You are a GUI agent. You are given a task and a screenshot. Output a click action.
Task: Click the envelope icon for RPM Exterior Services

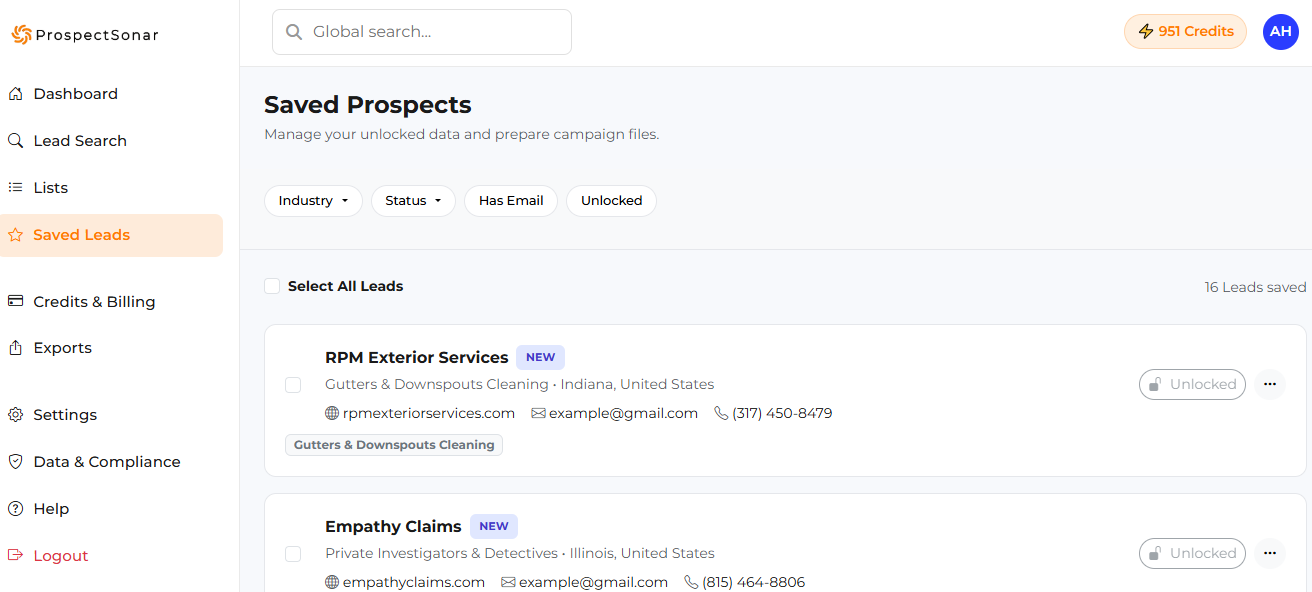tap(538, 413)
